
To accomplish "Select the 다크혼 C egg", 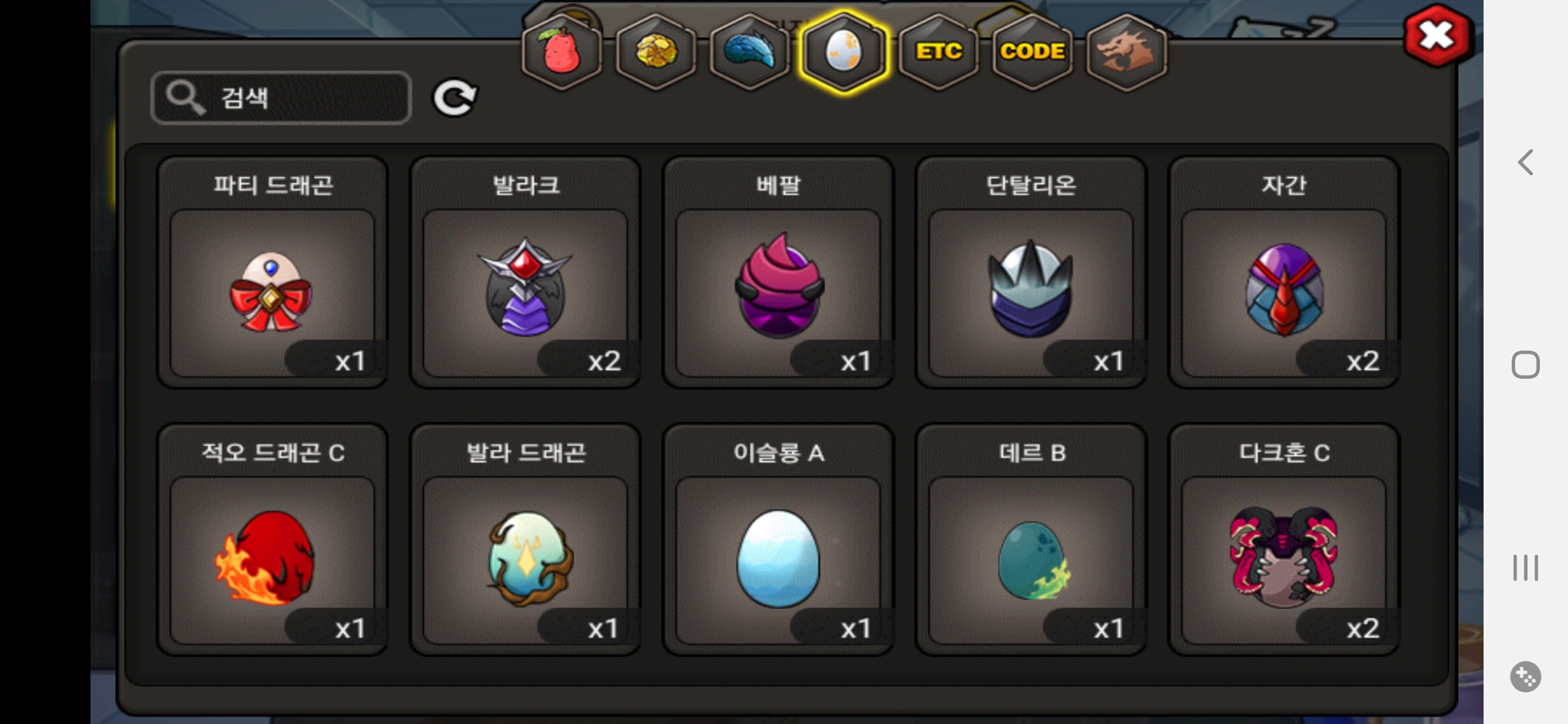I will [x=1283, y=540].
